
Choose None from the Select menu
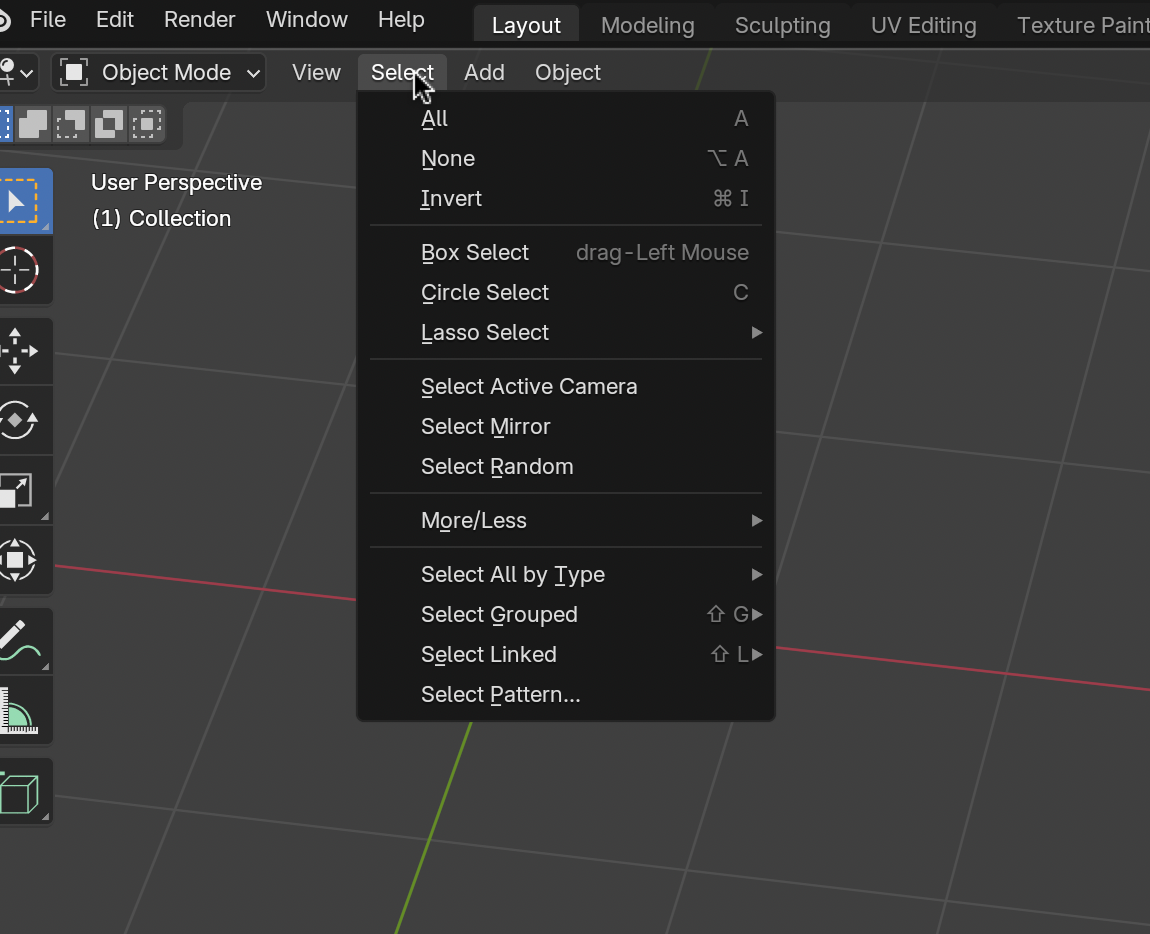[566, 158]
